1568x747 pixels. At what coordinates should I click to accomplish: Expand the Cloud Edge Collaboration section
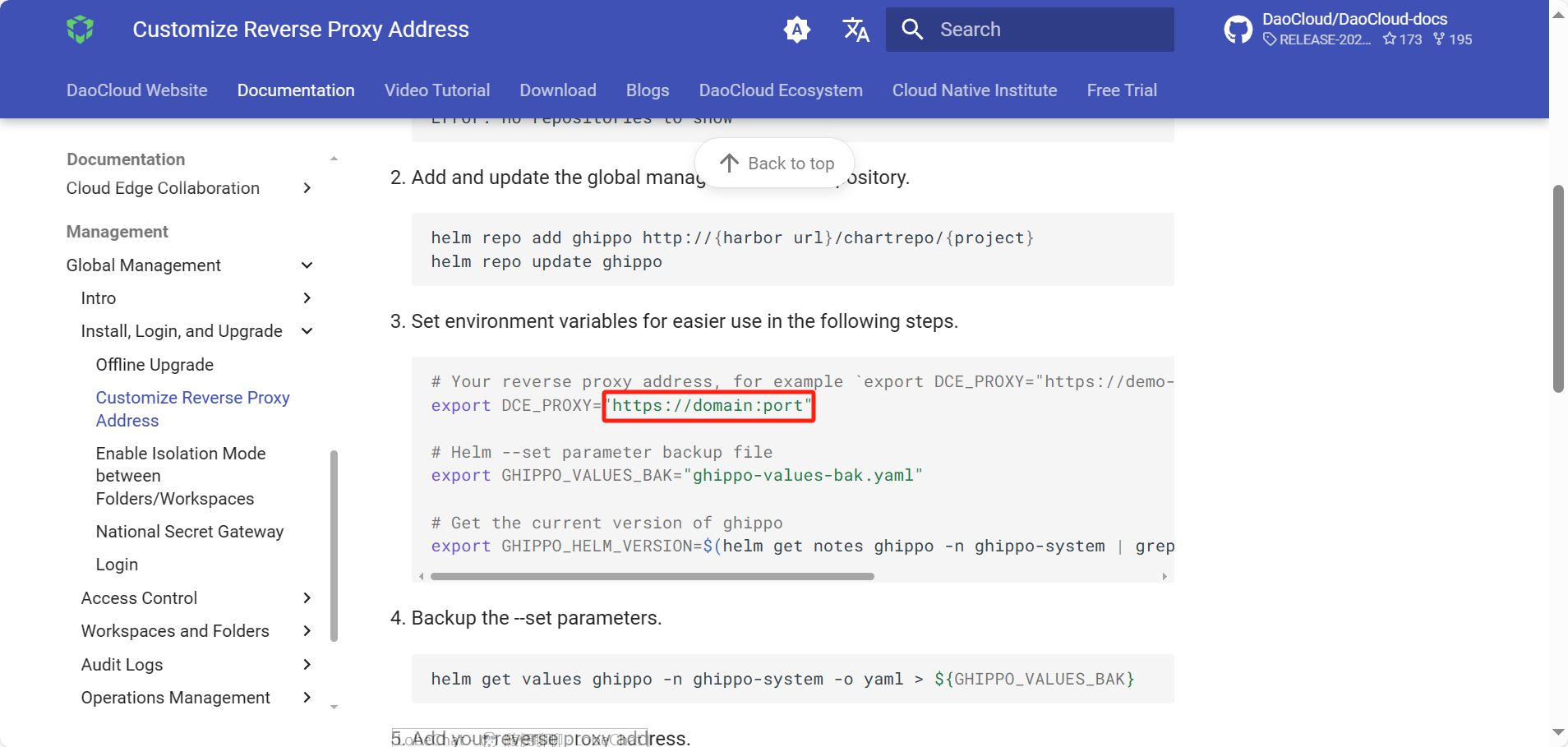pyautogui.click(x=307, y=188)
